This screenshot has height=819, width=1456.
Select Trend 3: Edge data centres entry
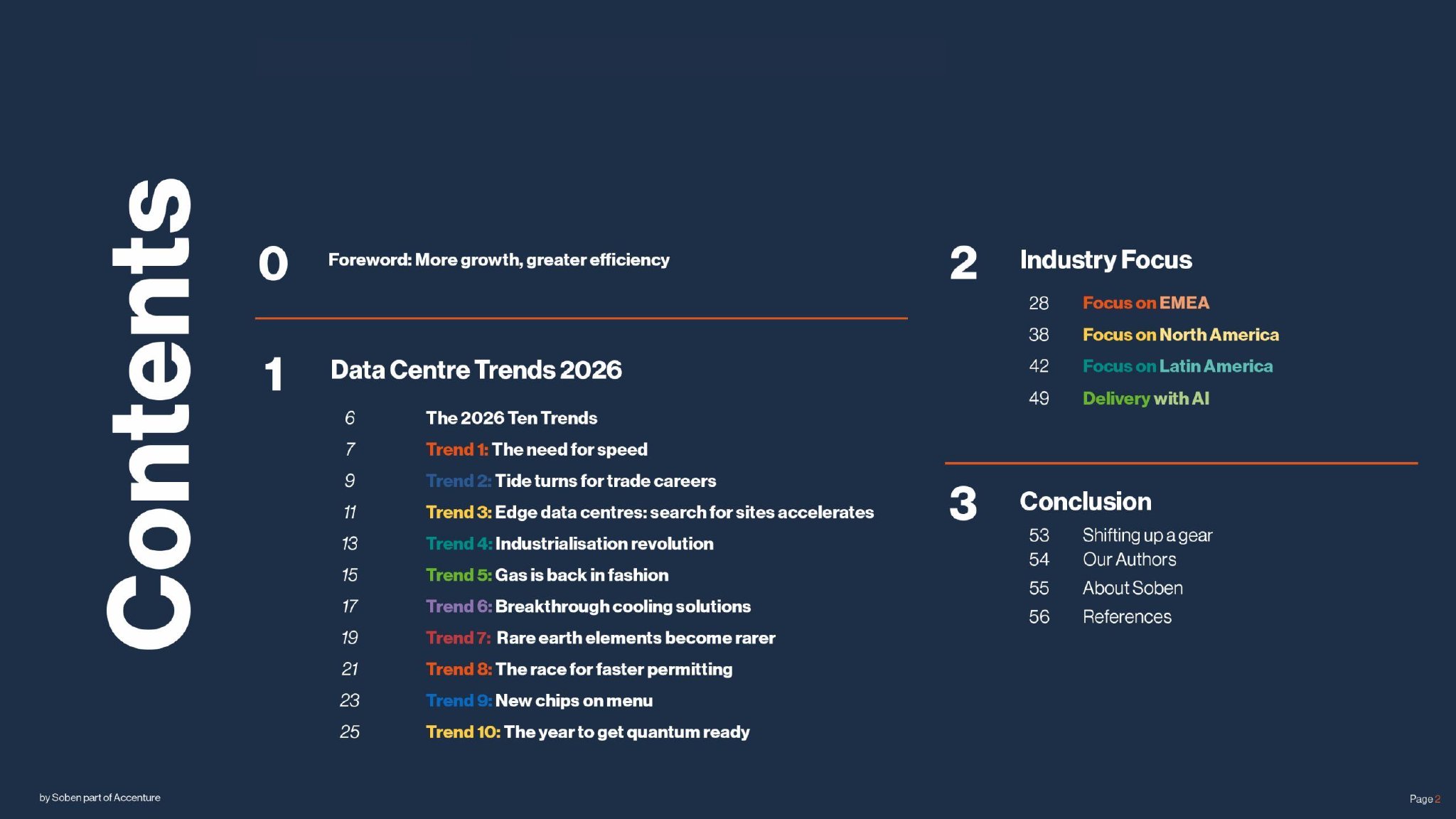click(649, 513)
